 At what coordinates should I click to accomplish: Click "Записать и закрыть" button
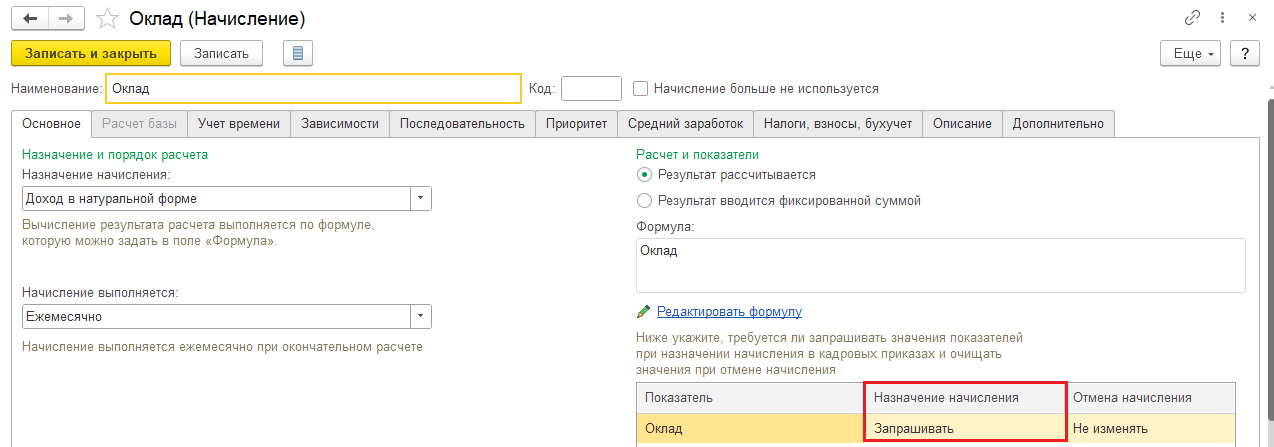pos(91,53)
